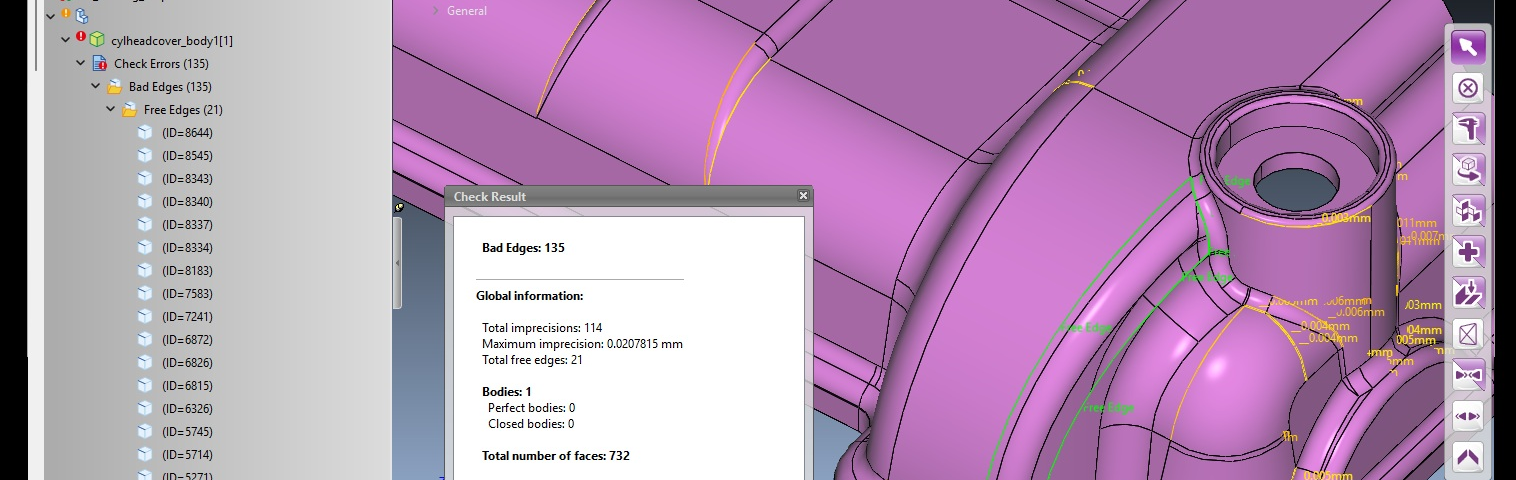Screen dimensions: 1516x480
Task: Close the Check Result dialog
Action: [x=802, y=196]
